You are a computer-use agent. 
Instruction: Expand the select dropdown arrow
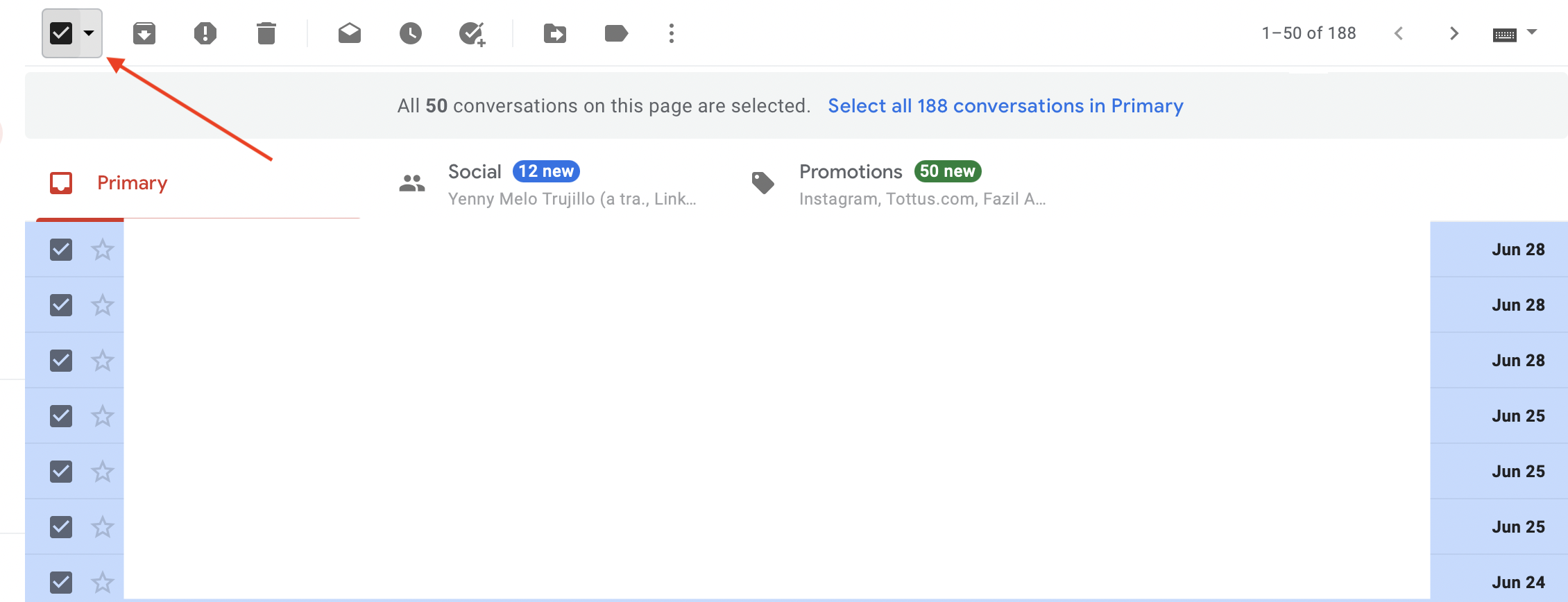tap(89, 33)
